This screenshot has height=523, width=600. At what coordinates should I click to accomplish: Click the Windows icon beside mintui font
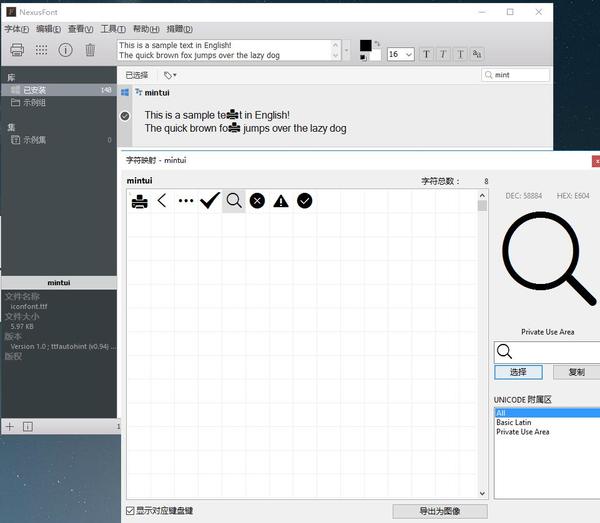pyautogui.click(x=125, y=92)
